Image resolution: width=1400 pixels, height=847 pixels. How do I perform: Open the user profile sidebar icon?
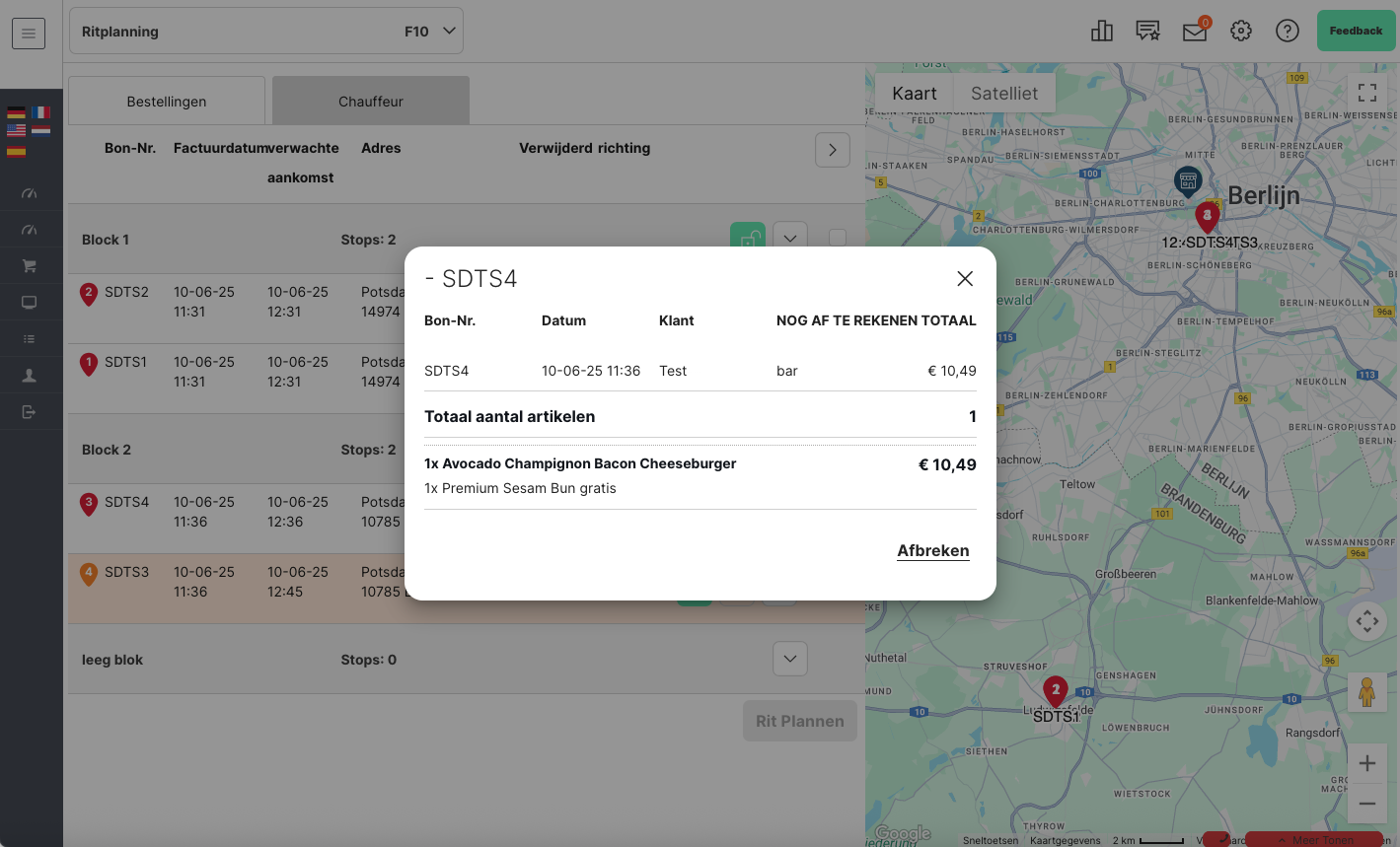pyautogui.click(x=29, y=376)
